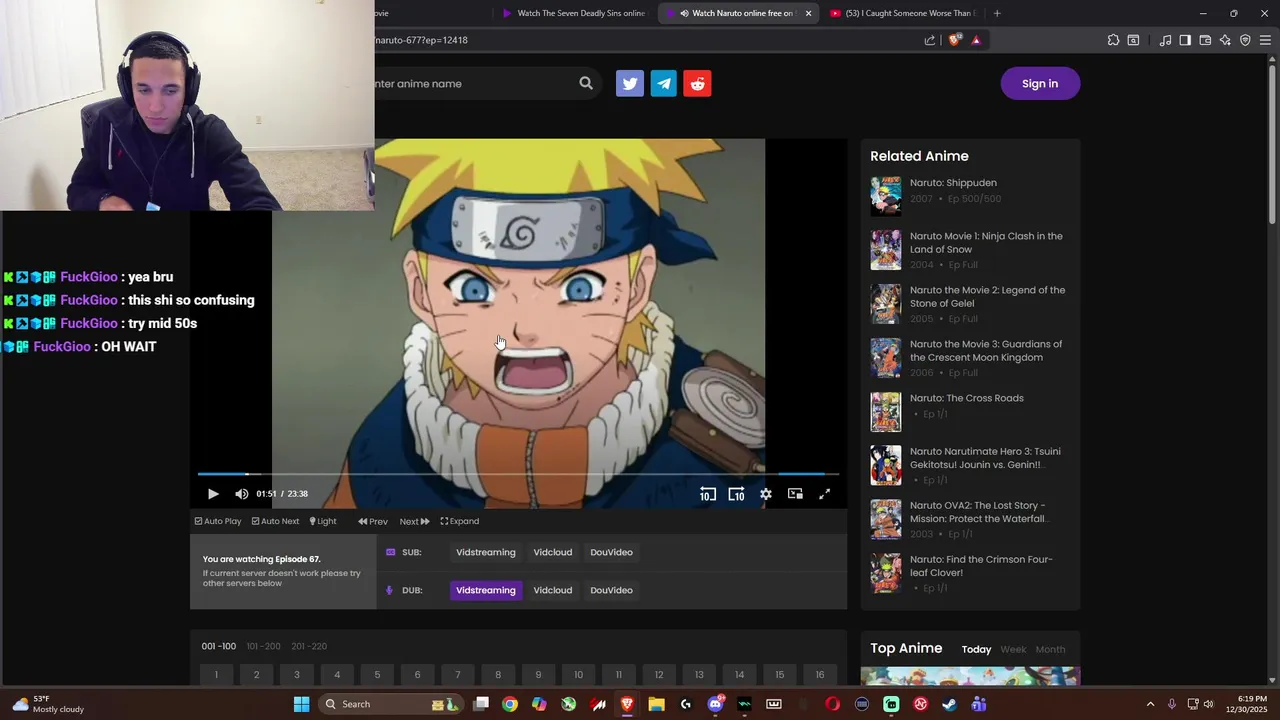Open the 001-100 episode range

[x=219, y=646]
